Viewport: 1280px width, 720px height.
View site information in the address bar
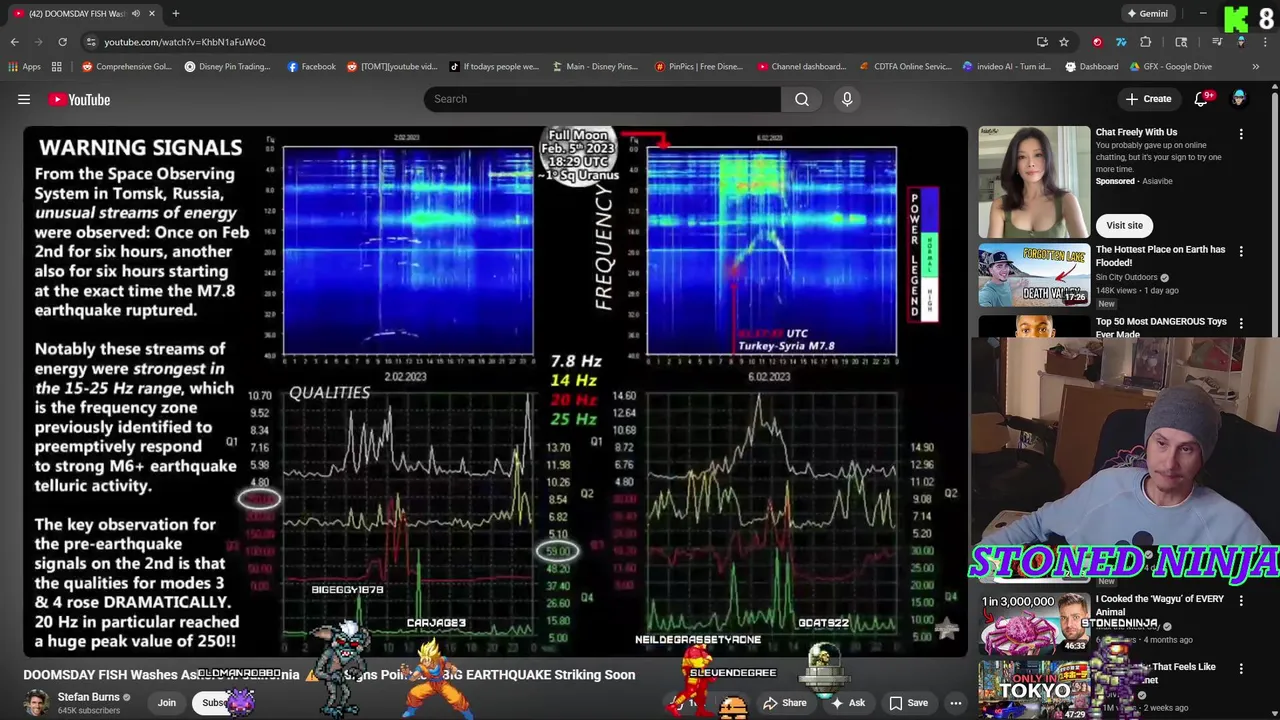(x=91, y=42)
